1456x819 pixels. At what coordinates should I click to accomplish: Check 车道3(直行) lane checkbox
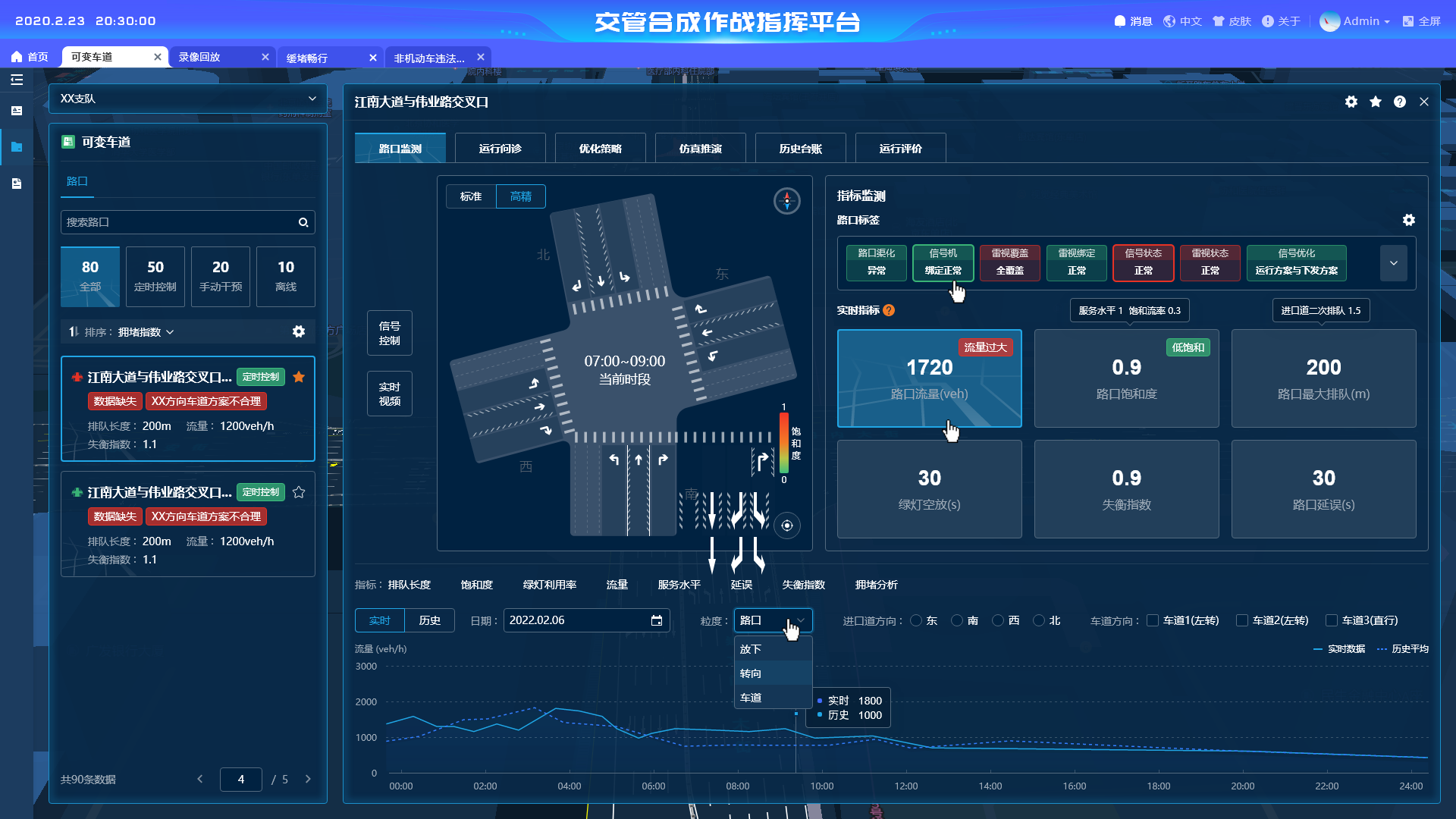point(1332,620)
